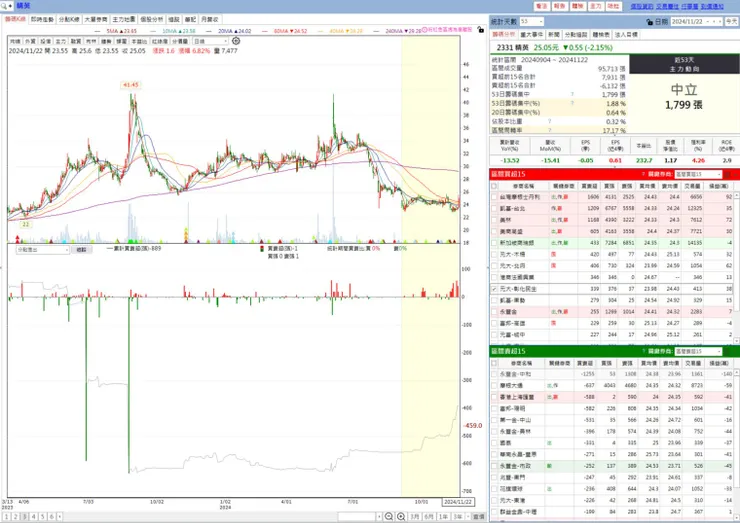Toggle header checkbox in 區間賣超15 table
Viewport: 740px width, 523px height.
pyautogui.click(x=494, y=363)
